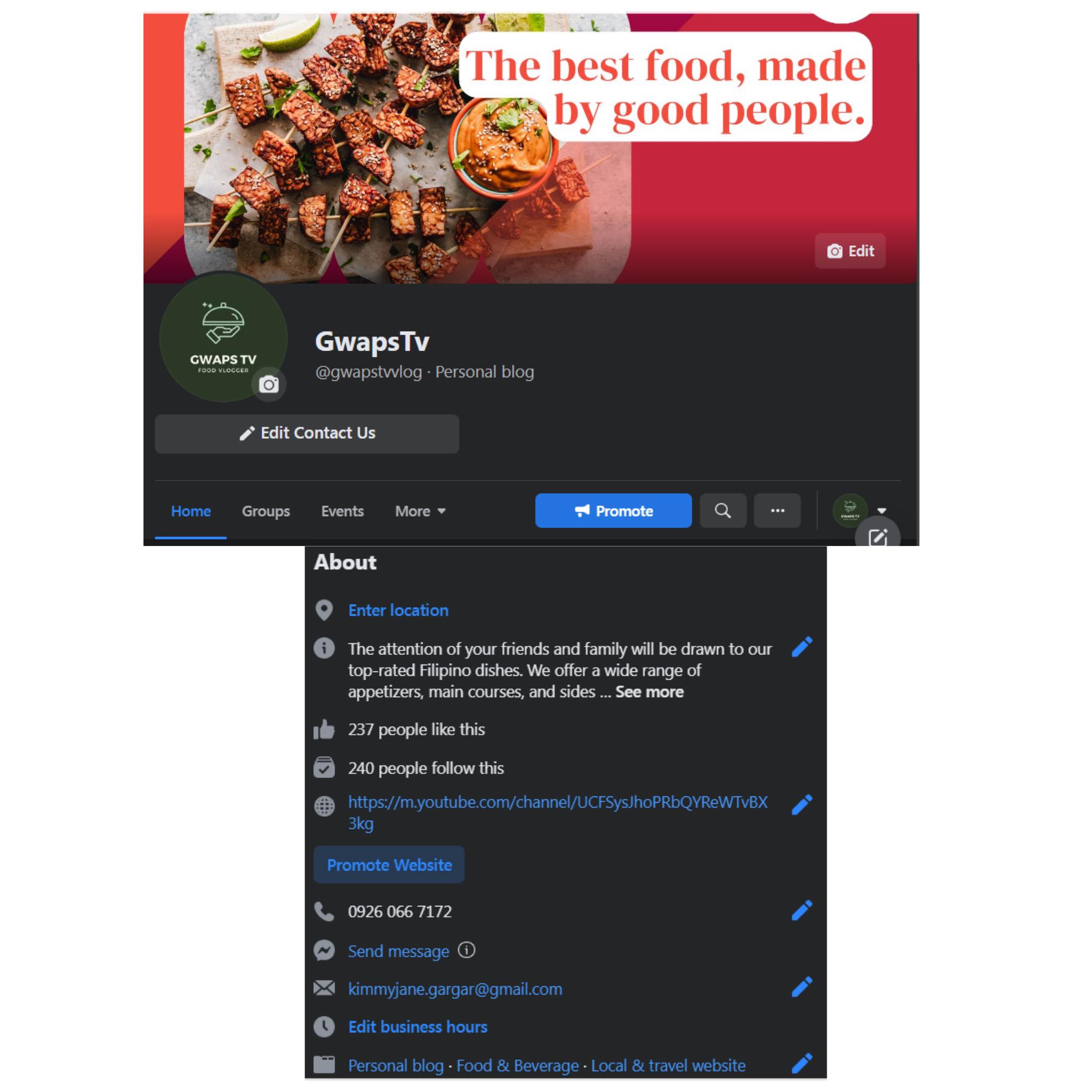Click the Edit Contact Us button
This screenshot has width=1092, height=1092.
[x=307, y=433]
